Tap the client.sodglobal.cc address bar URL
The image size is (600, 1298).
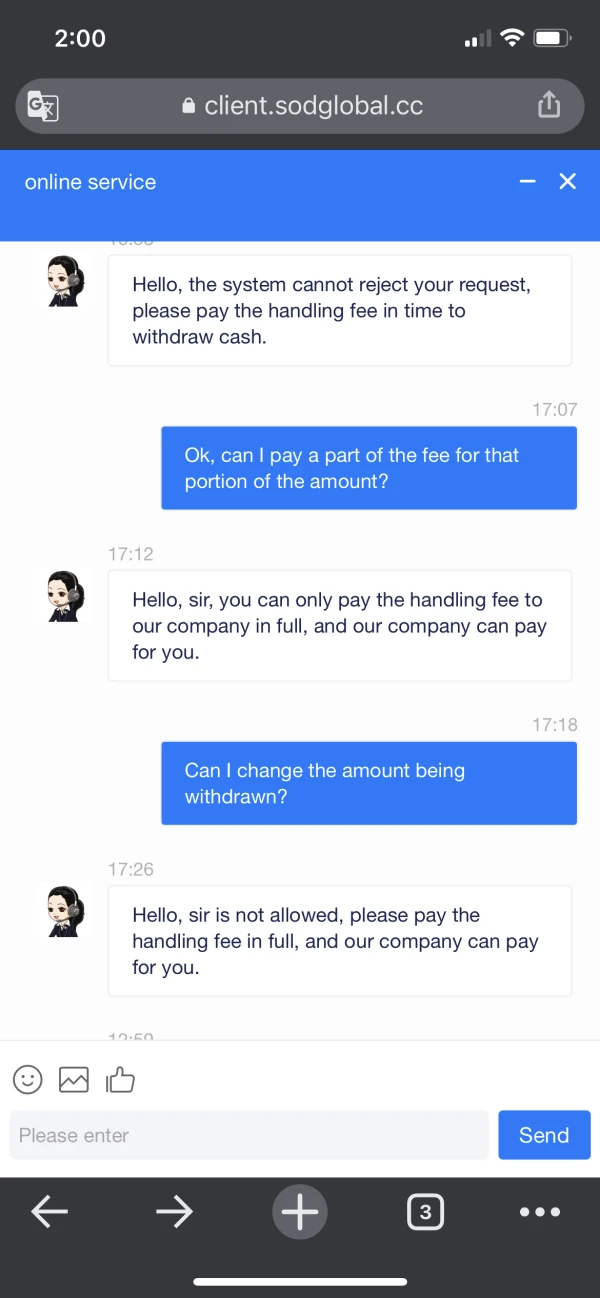click(313, 106)
